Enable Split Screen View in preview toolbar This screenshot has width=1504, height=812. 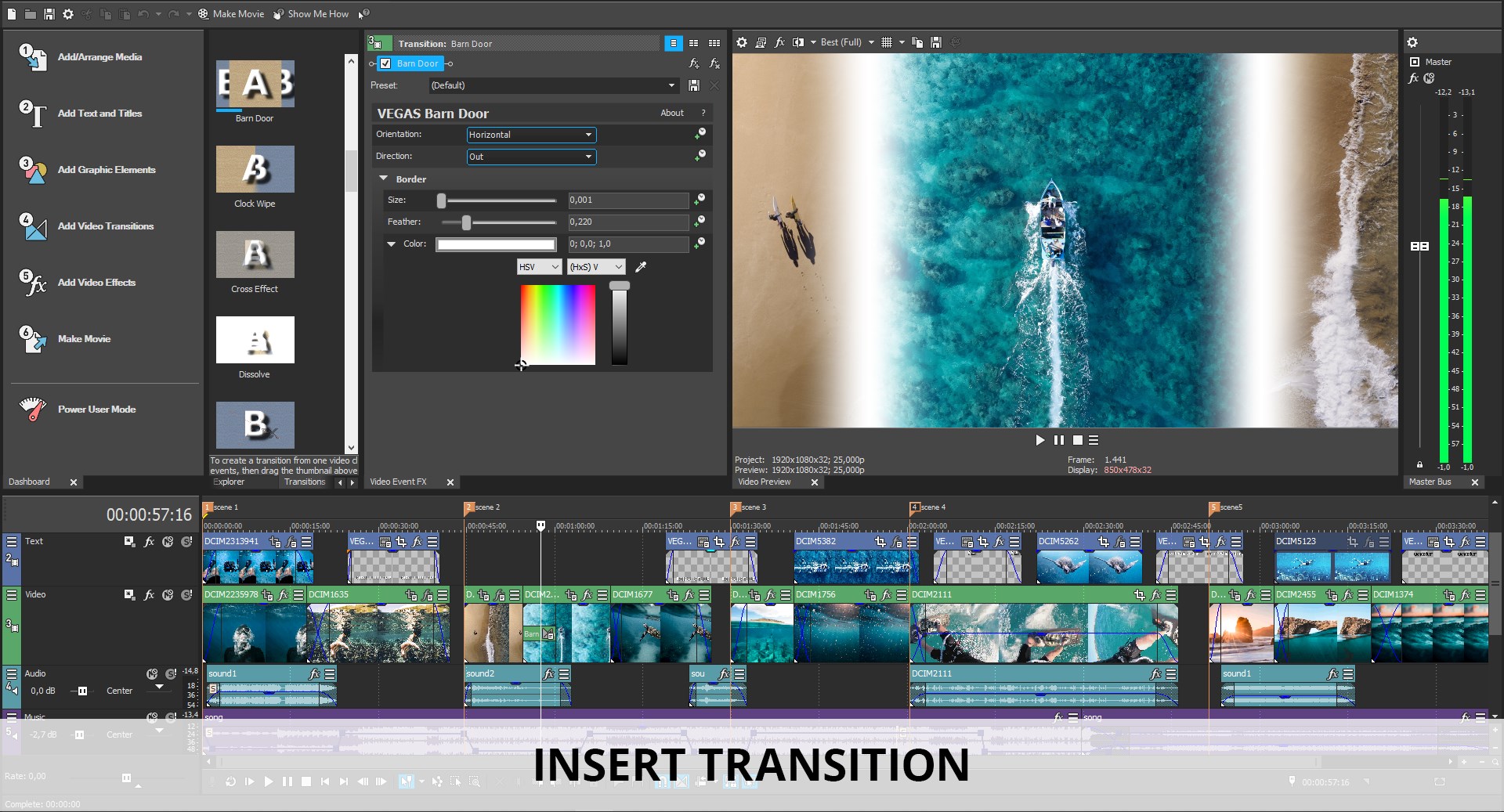(x=800, y=42)
